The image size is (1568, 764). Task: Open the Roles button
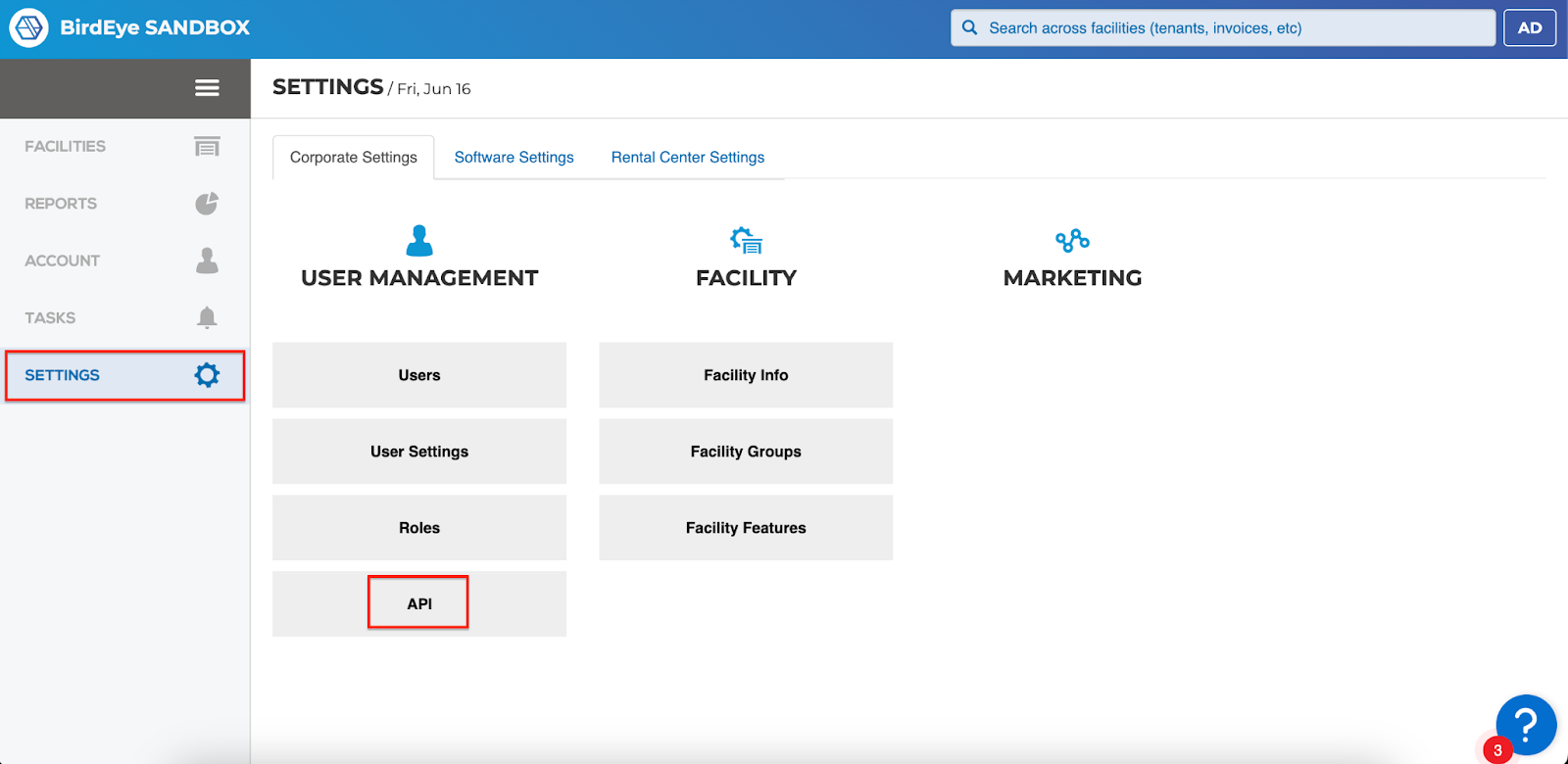[419, 528]
